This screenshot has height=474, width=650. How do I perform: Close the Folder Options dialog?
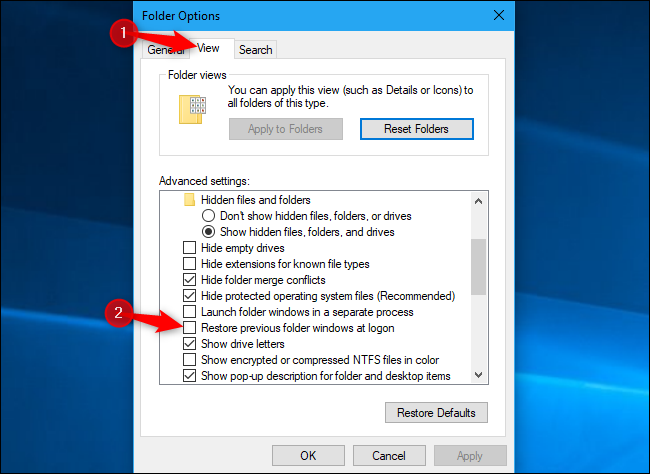tap(499, 15)
